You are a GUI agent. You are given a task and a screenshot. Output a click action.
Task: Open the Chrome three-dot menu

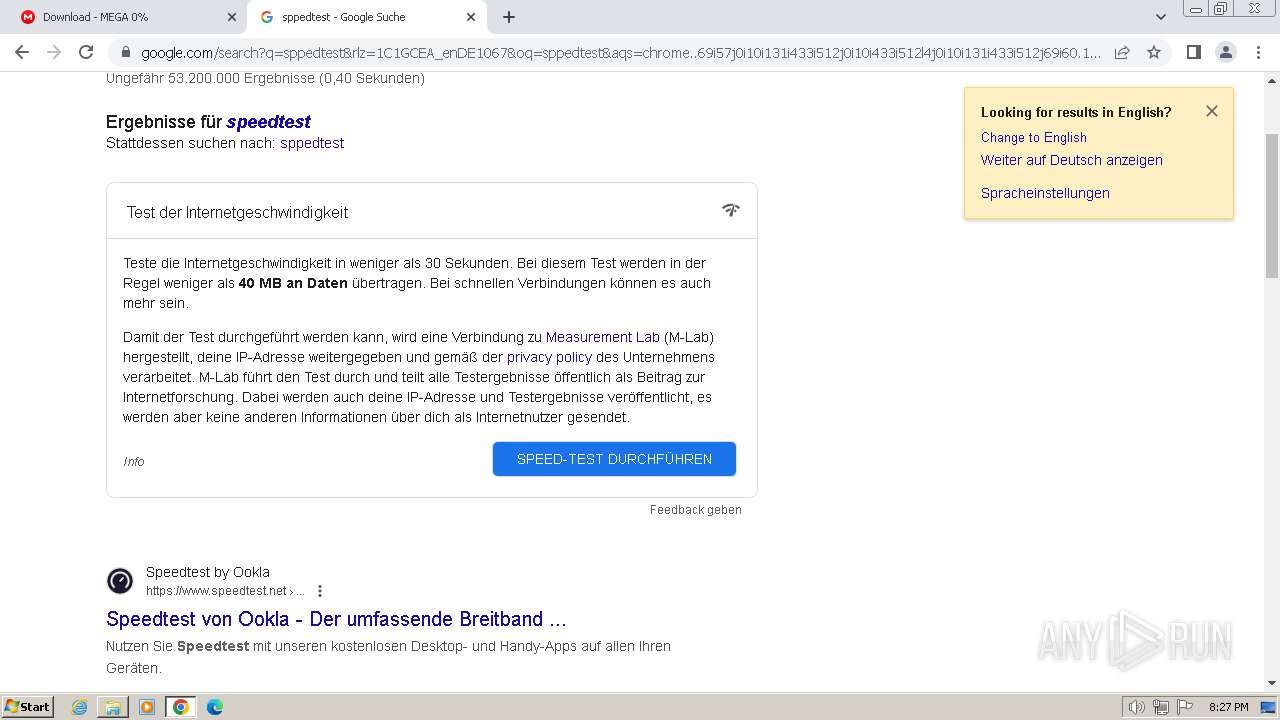click(1258, 52)
